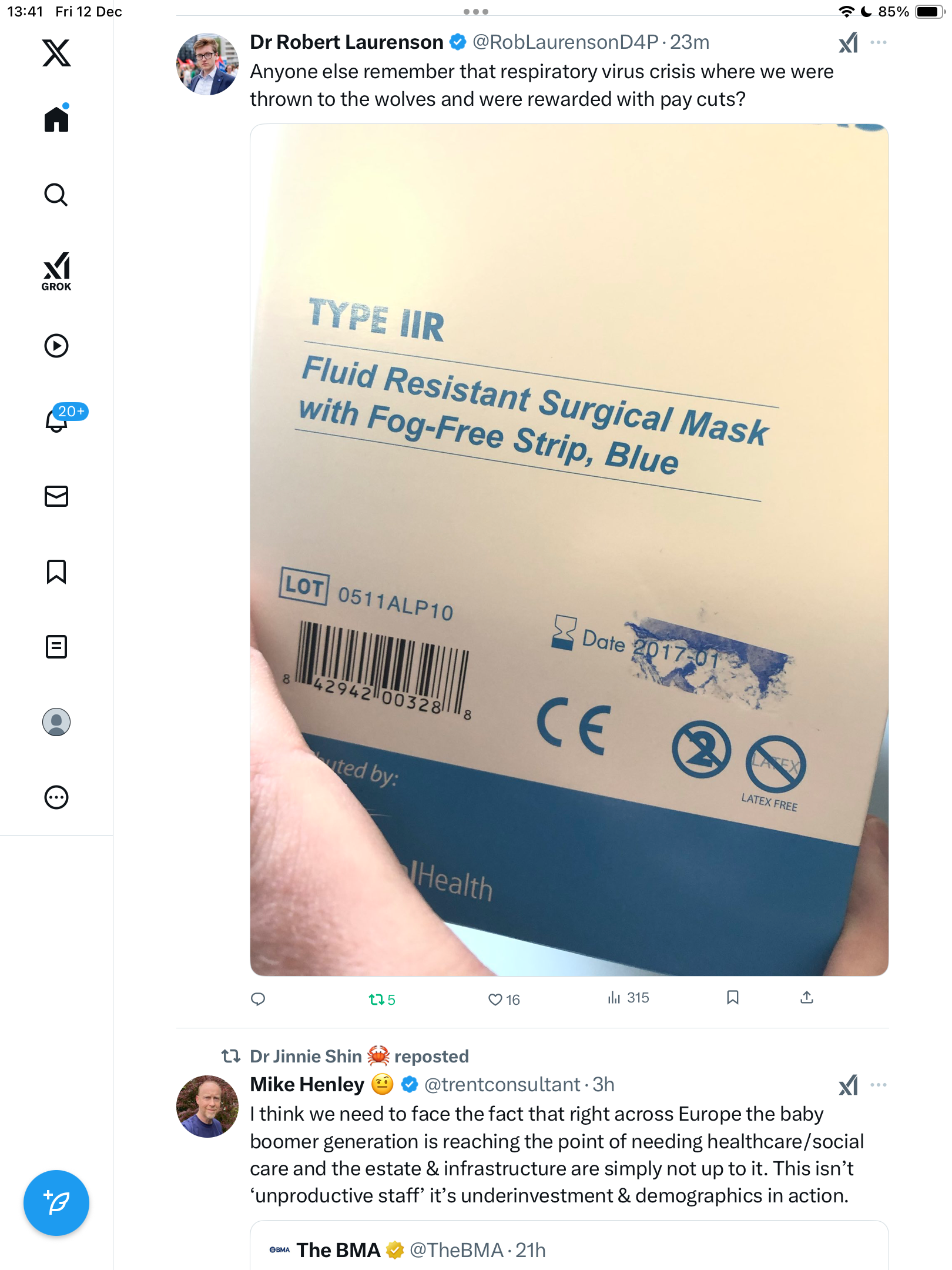Image resolution: width=952 pixels, height=1270 pixels.
Task: Open the Home feed icon
Action: (56, 118)
